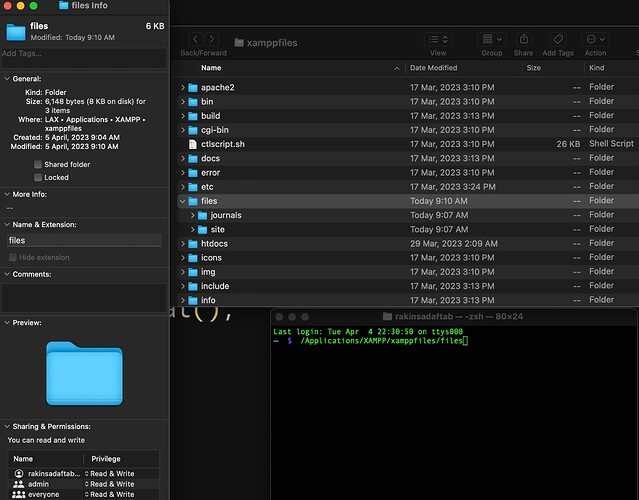The height and width of the screenshot is (500, 639).
Task: Collapse the Sharing & Permissions section
Action: 7,426
